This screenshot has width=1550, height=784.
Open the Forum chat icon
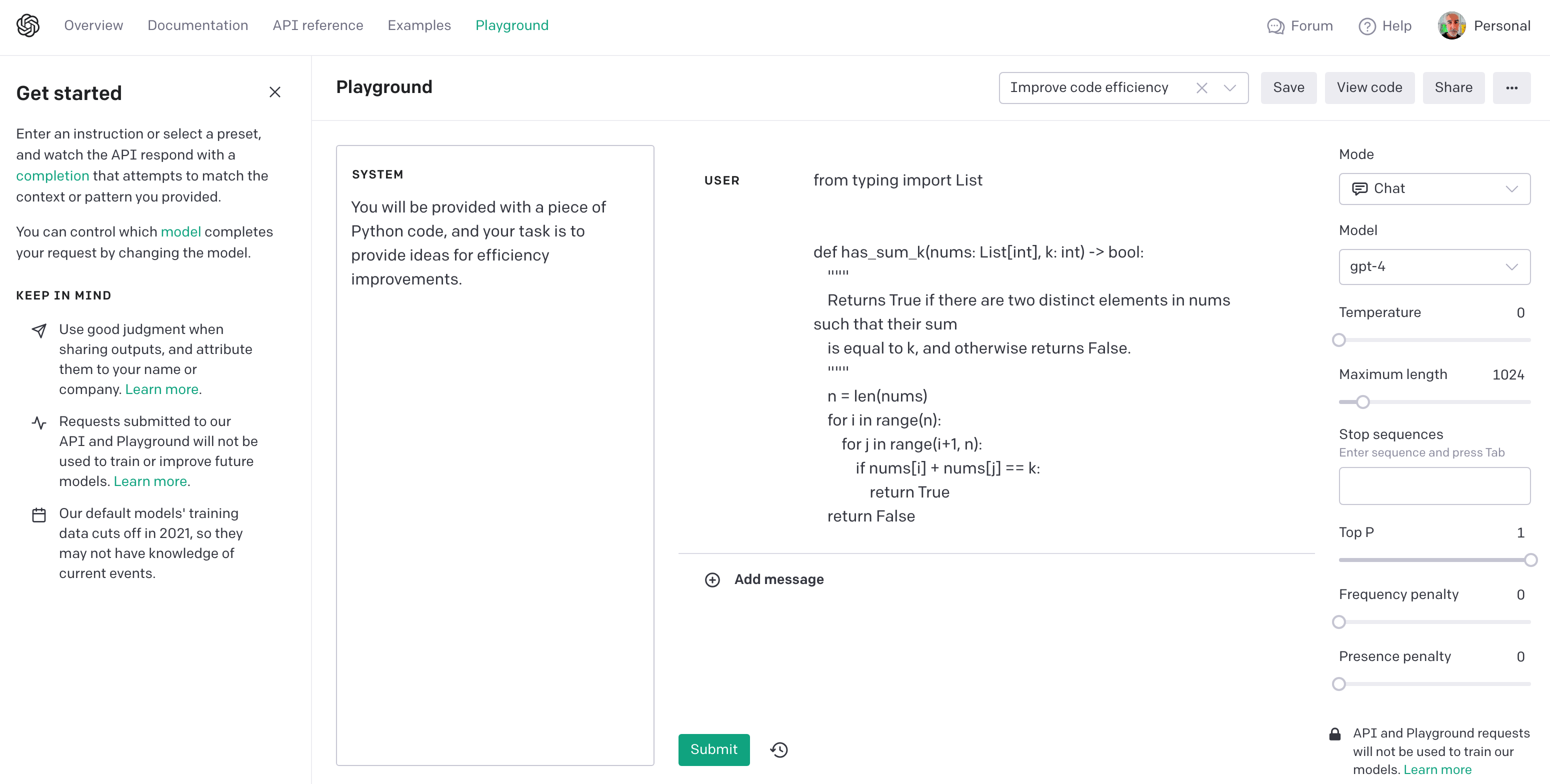1275,26
